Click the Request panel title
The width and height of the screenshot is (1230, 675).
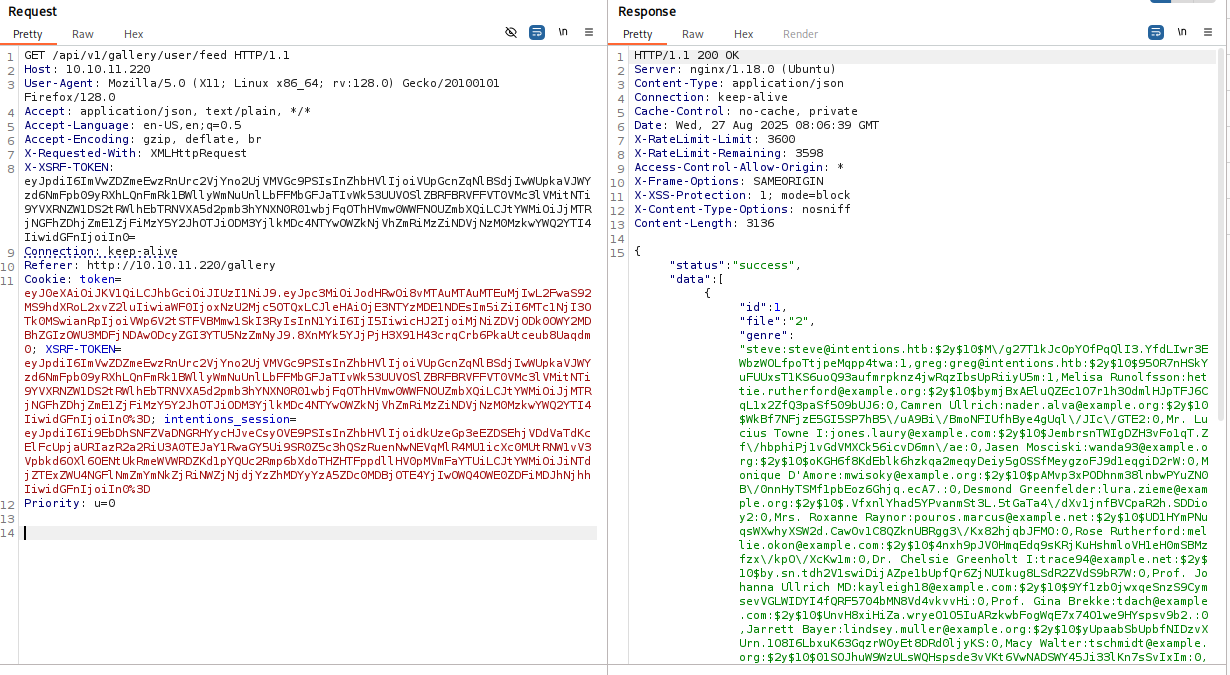coord(32,11)
